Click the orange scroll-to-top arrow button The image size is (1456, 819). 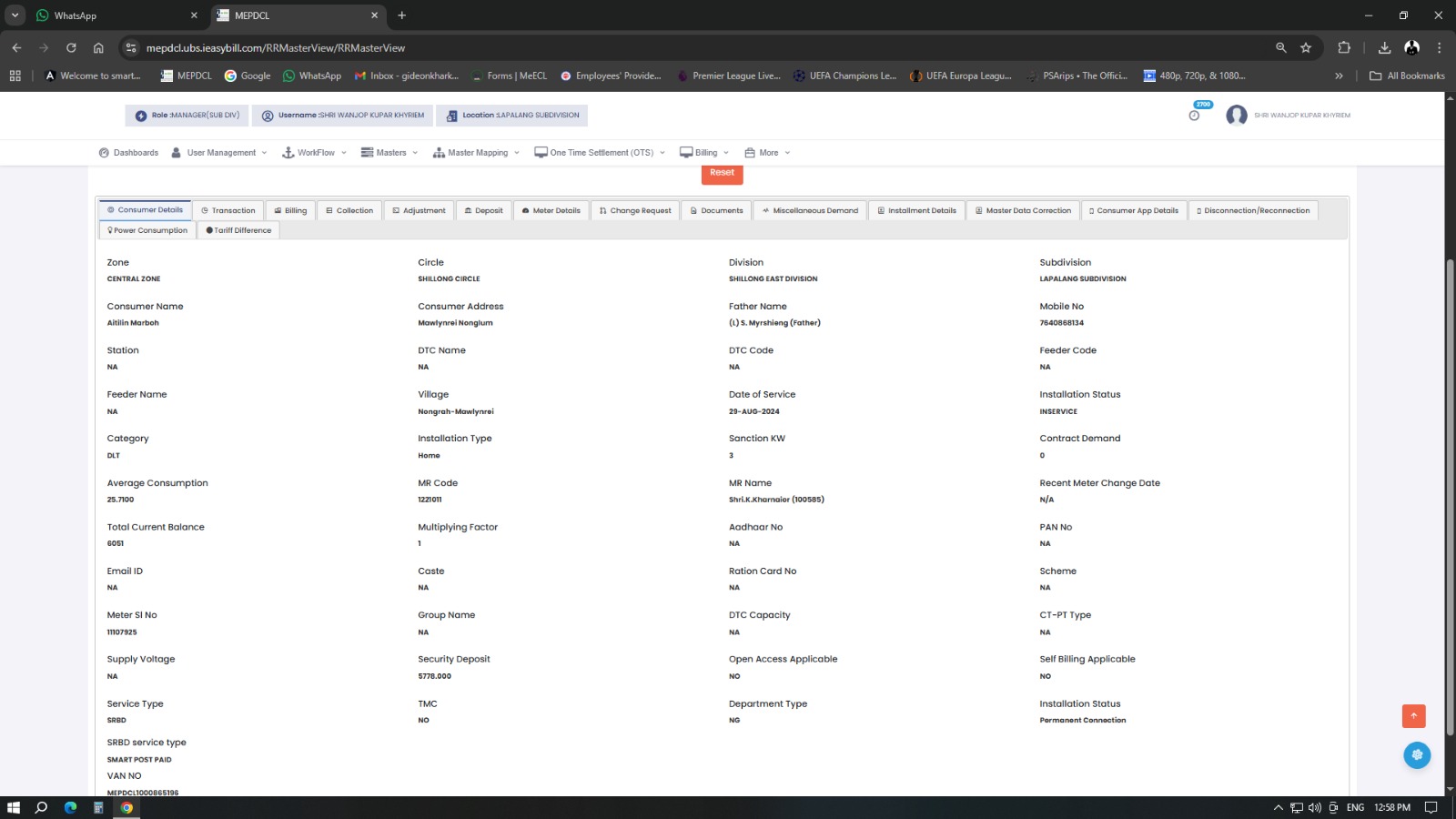(1413, 716)
